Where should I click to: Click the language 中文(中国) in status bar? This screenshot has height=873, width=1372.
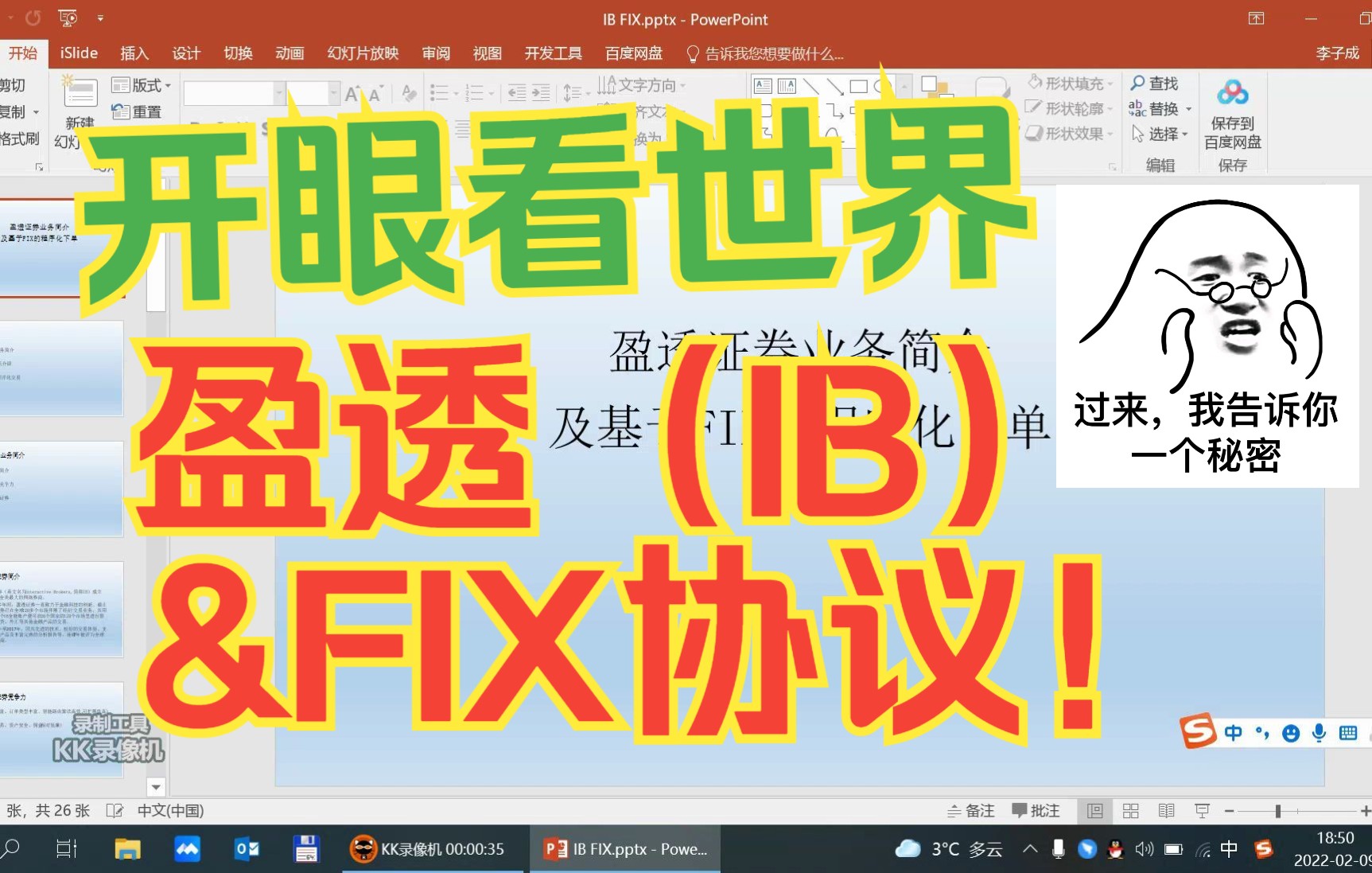170,811
